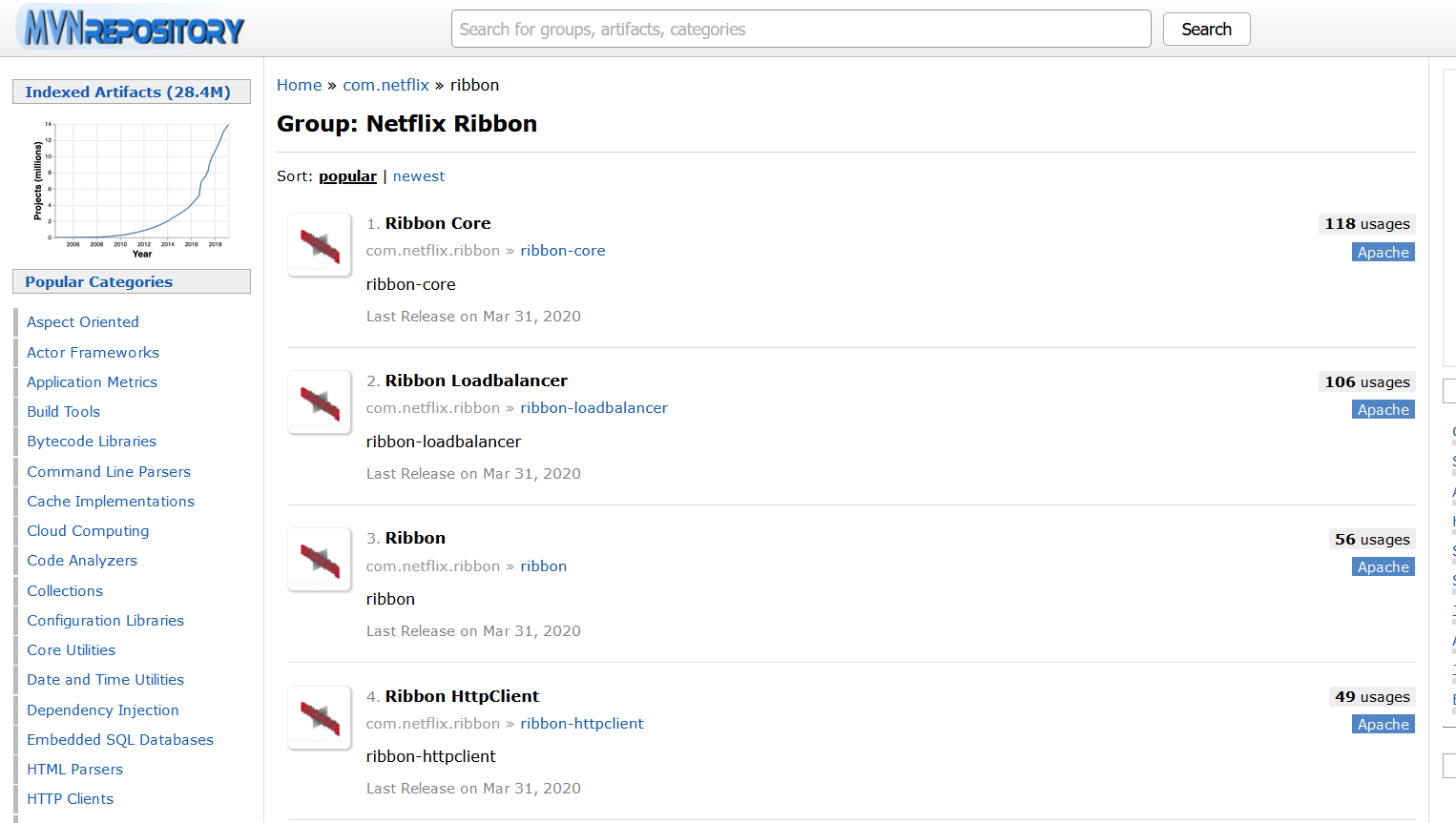Viewport: 1456px width, 823px height.
Task: Open the HTTP Clients category
Action: [70, 799]
